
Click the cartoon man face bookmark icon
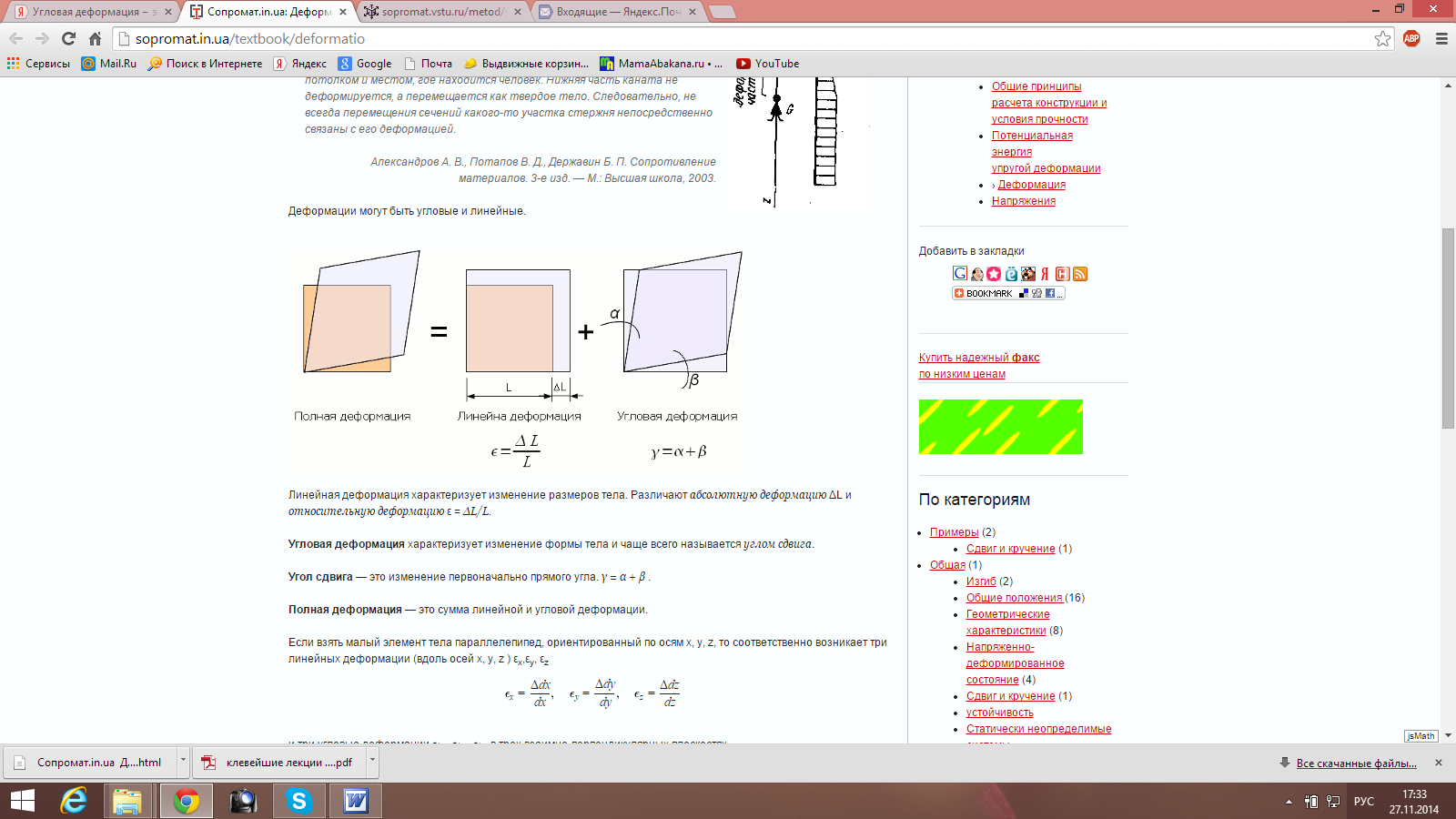pyautogui.click(x=976, y=274)
